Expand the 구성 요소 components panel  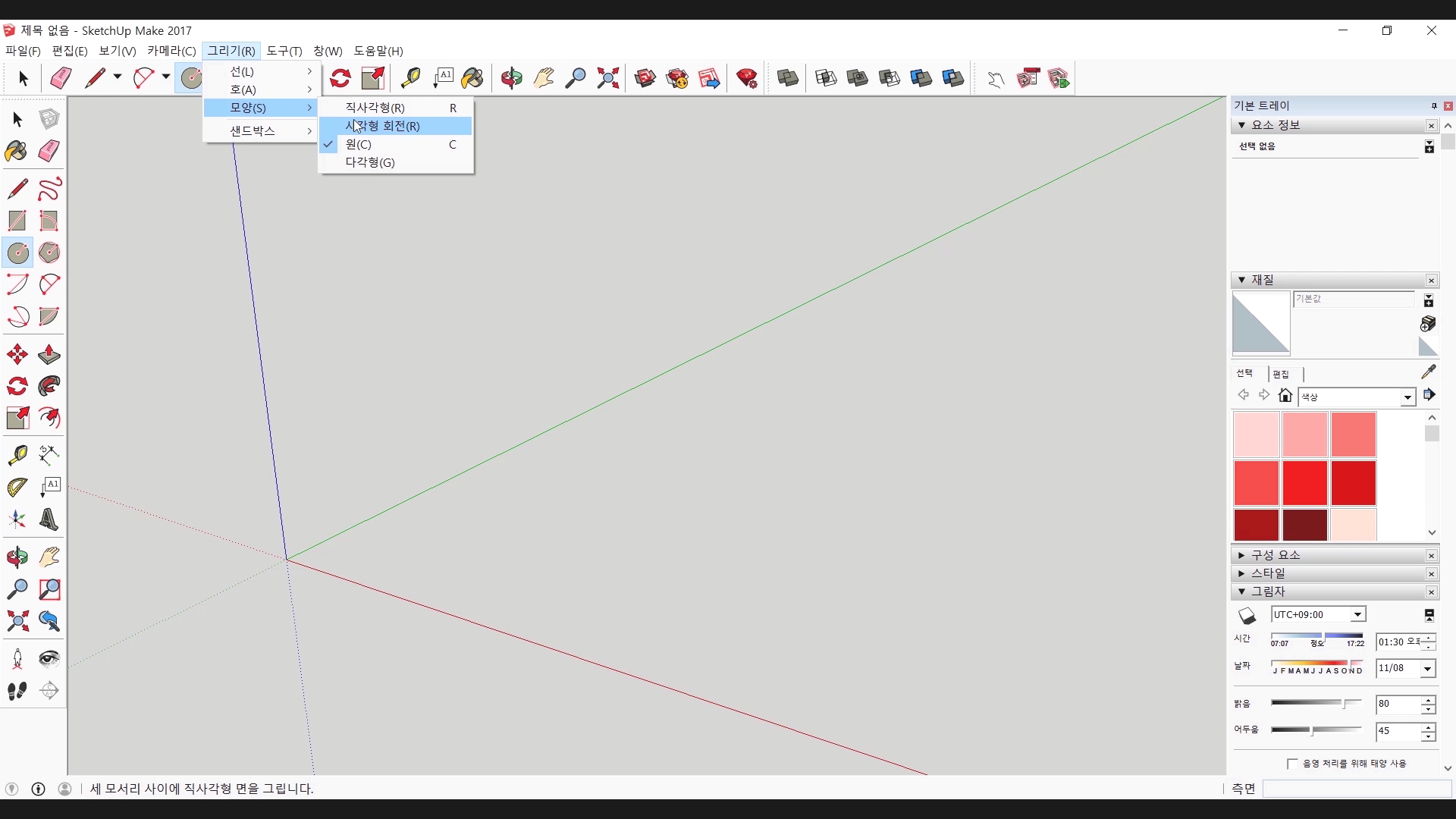tap(1275, 555)
